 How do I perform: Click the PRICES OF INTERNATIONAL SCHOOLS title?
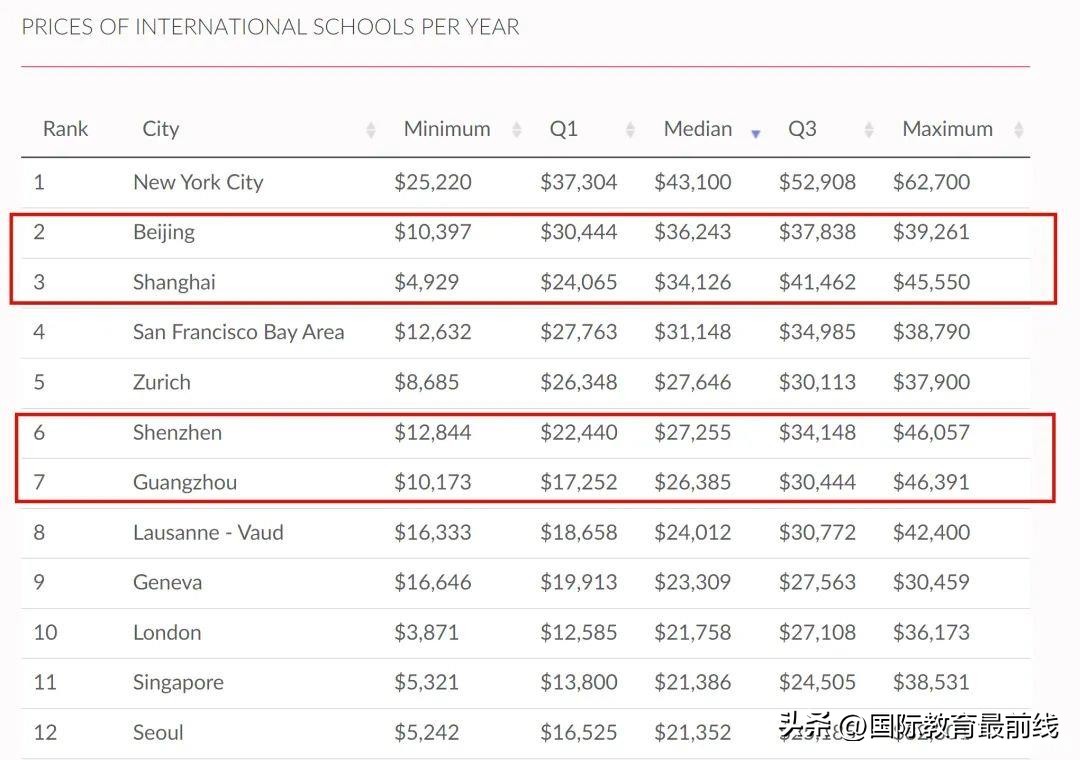269,27
